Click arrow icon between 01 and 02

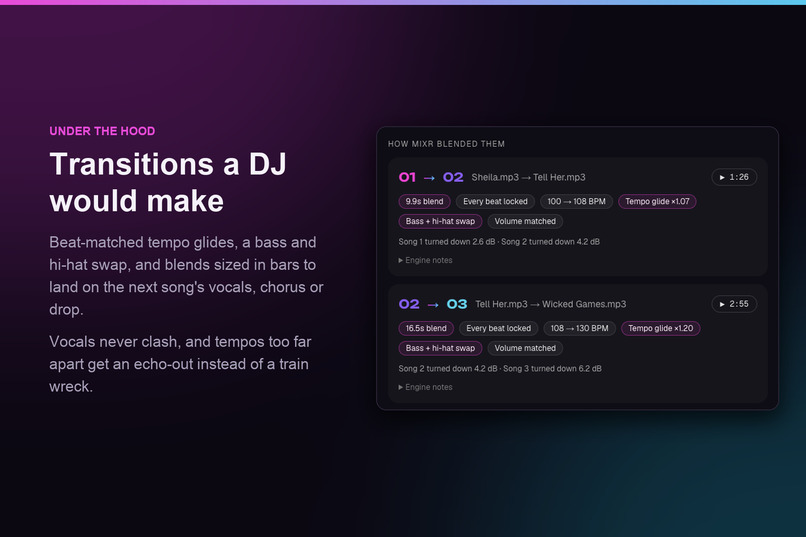tap(429, 178)
